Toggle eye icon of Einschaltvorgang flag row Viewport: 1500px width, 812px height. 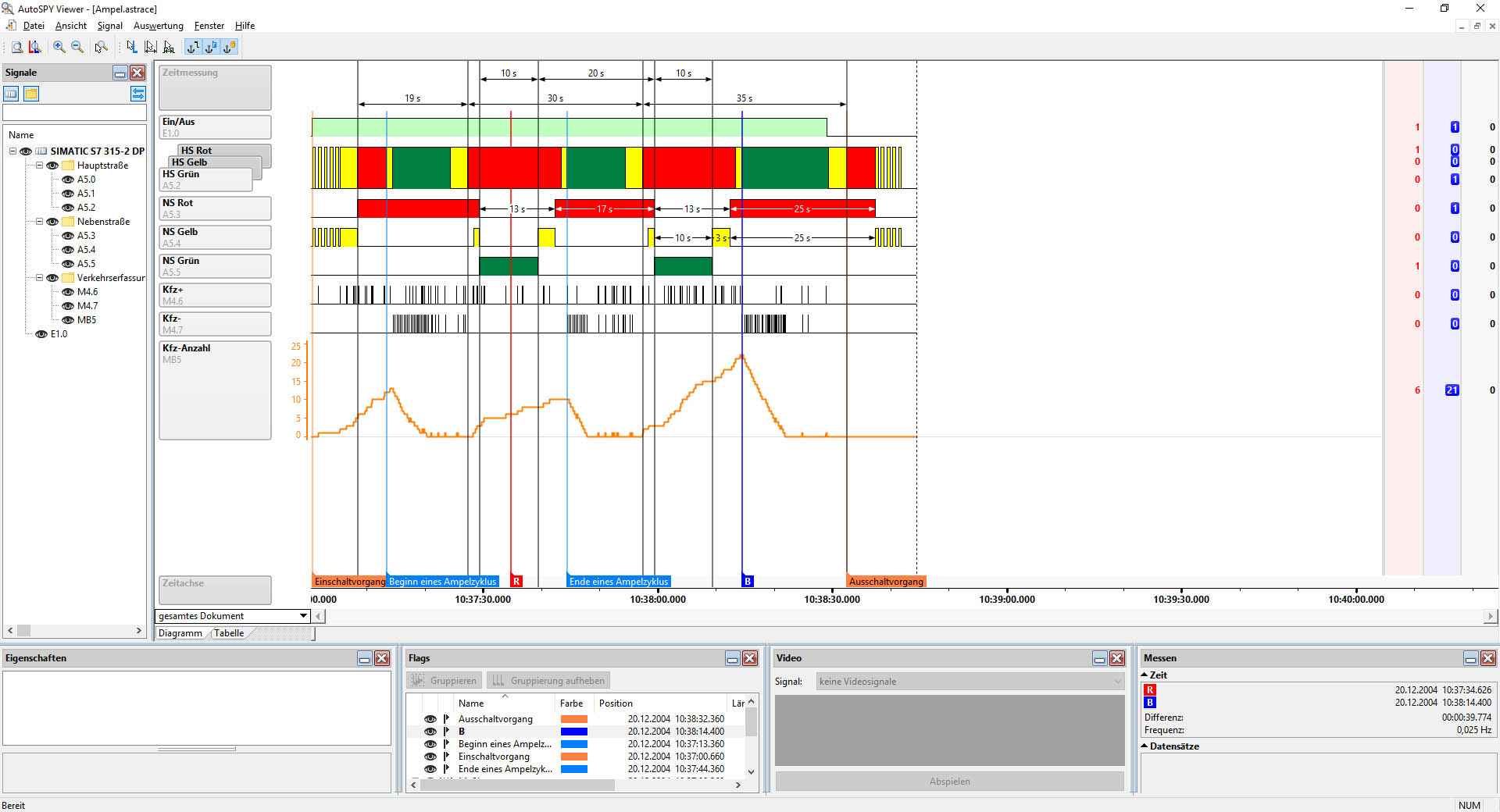(x=430, y=757)
